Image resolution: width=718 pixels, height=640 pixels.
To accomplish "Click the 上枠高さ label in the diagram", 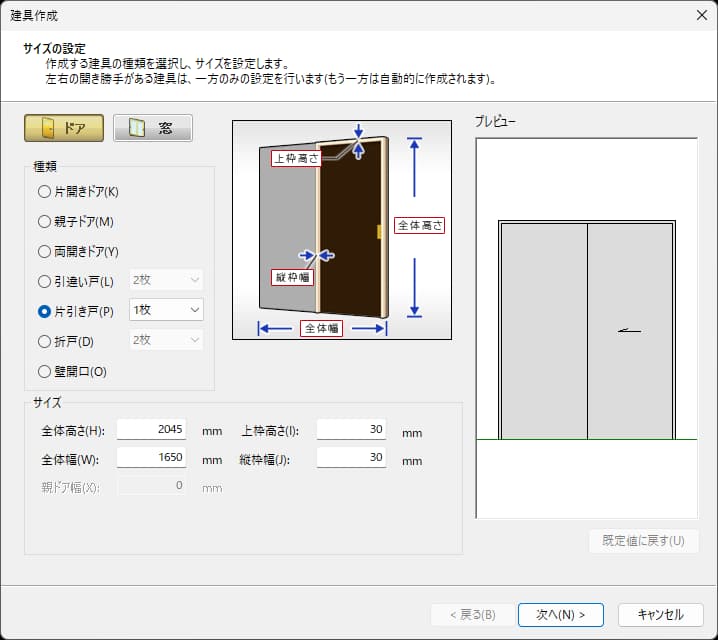I will click(x=296, y=158).
